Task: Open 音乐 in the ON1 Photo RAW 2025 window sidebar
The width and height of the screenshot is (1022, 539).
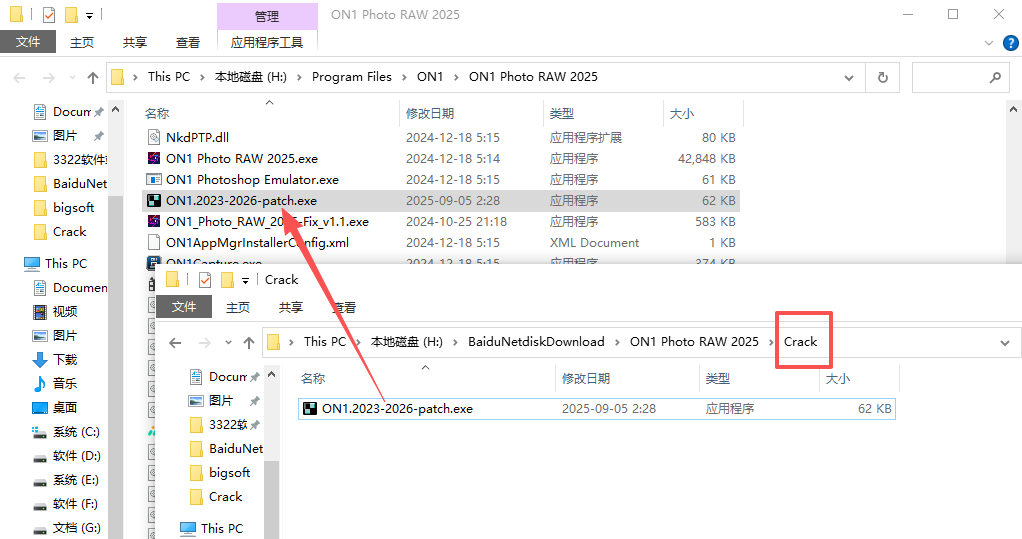Action: click(55, 383)
